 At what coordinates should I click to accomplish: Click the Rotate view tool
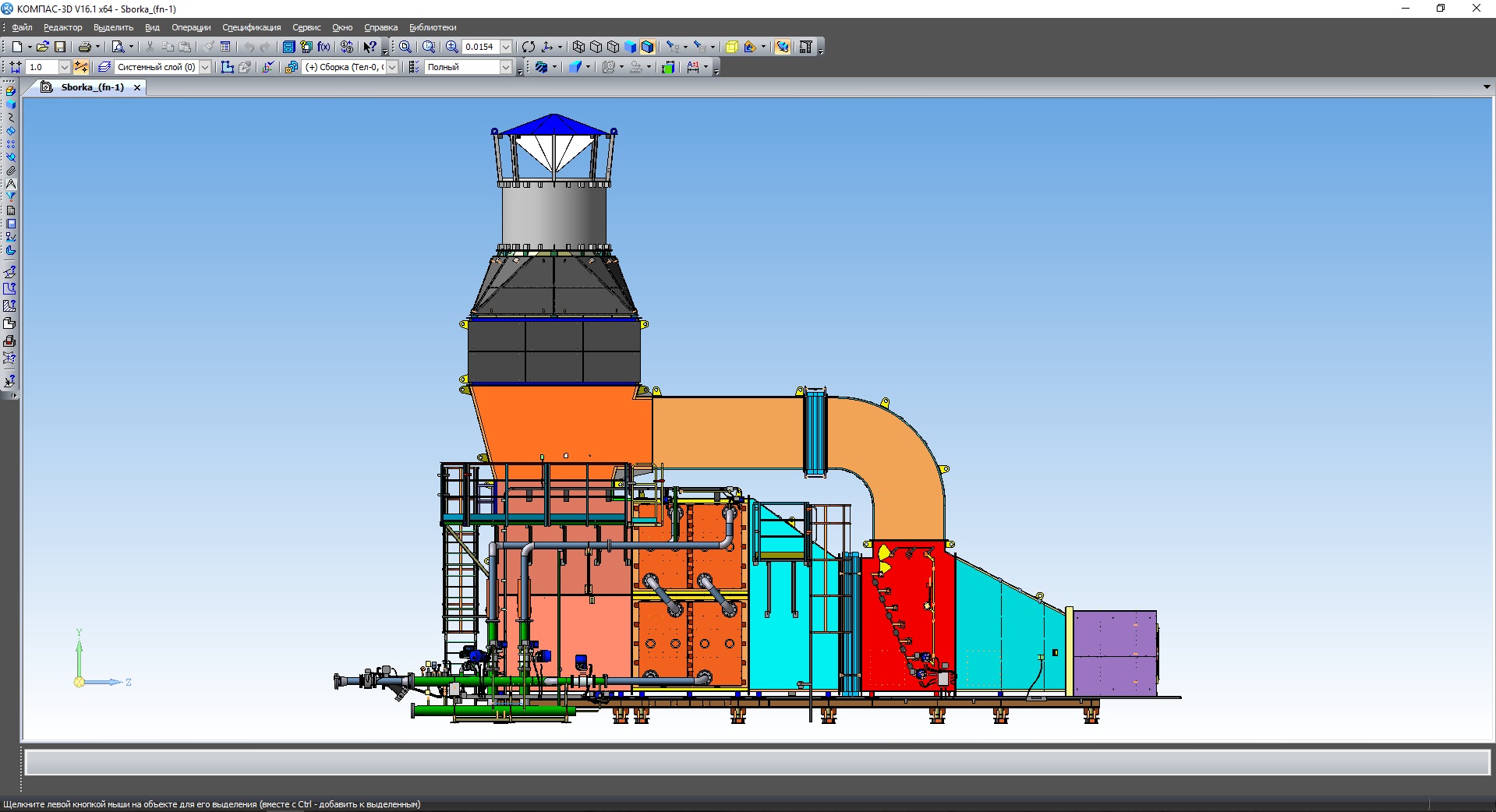[x=529, y=47]
